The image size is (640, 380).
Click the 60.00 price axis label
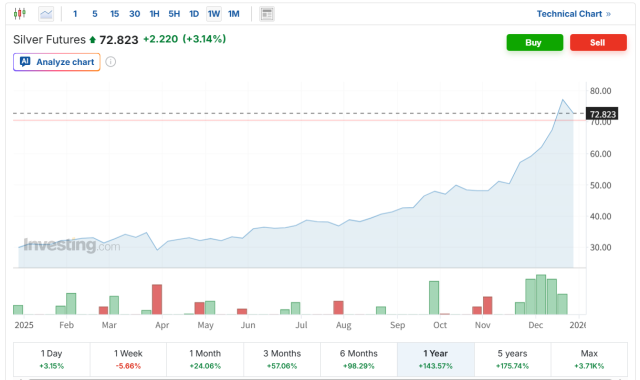[600, 154]
